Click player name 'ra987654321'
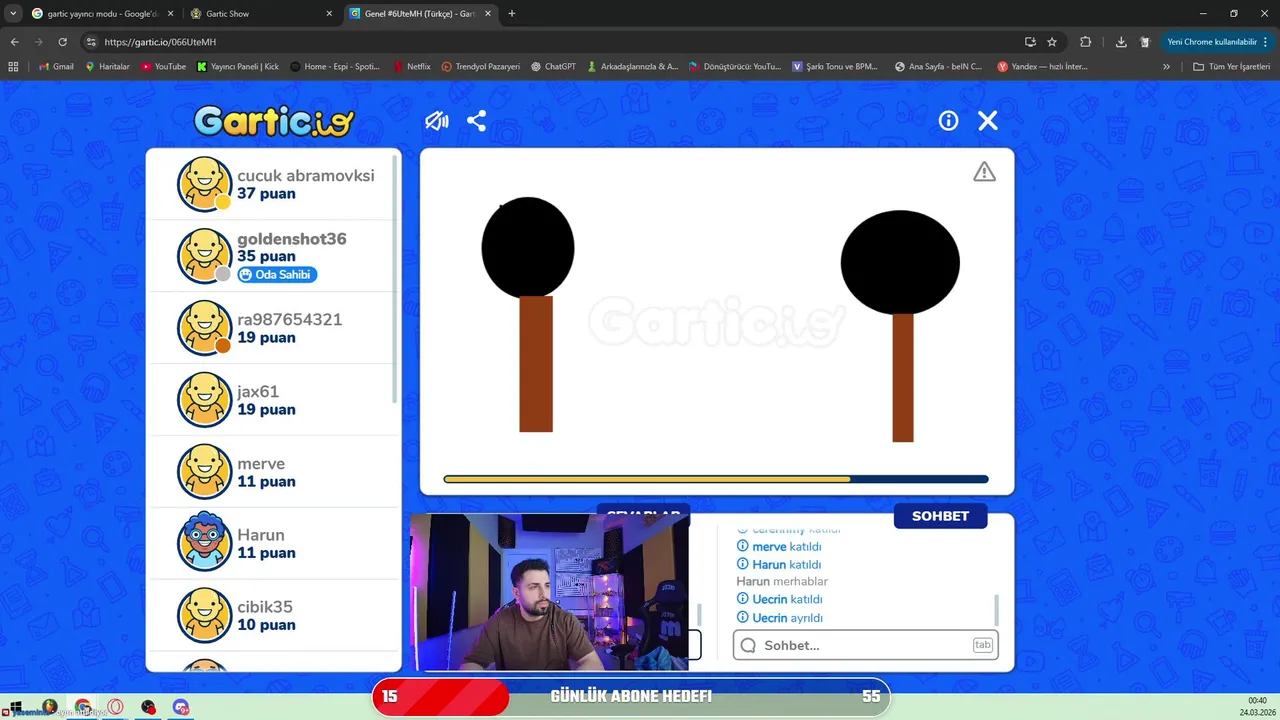Image resolution: width=1280 pixels, height=720 pixels. [x=290, y=319]
